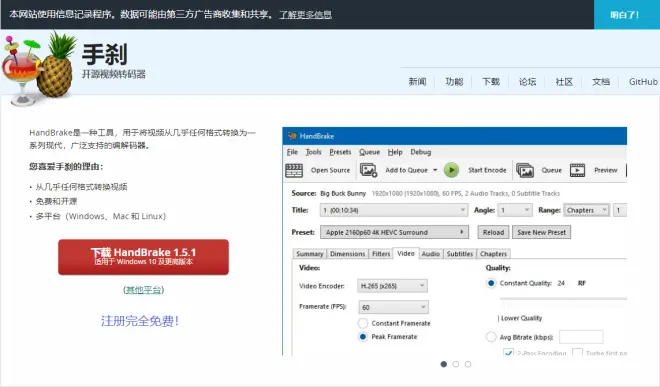Image resolution: width=660 pixels, height=387 pixels.
Task: Open the Range Chapters dropdown
Action: [x=586, y=210]
